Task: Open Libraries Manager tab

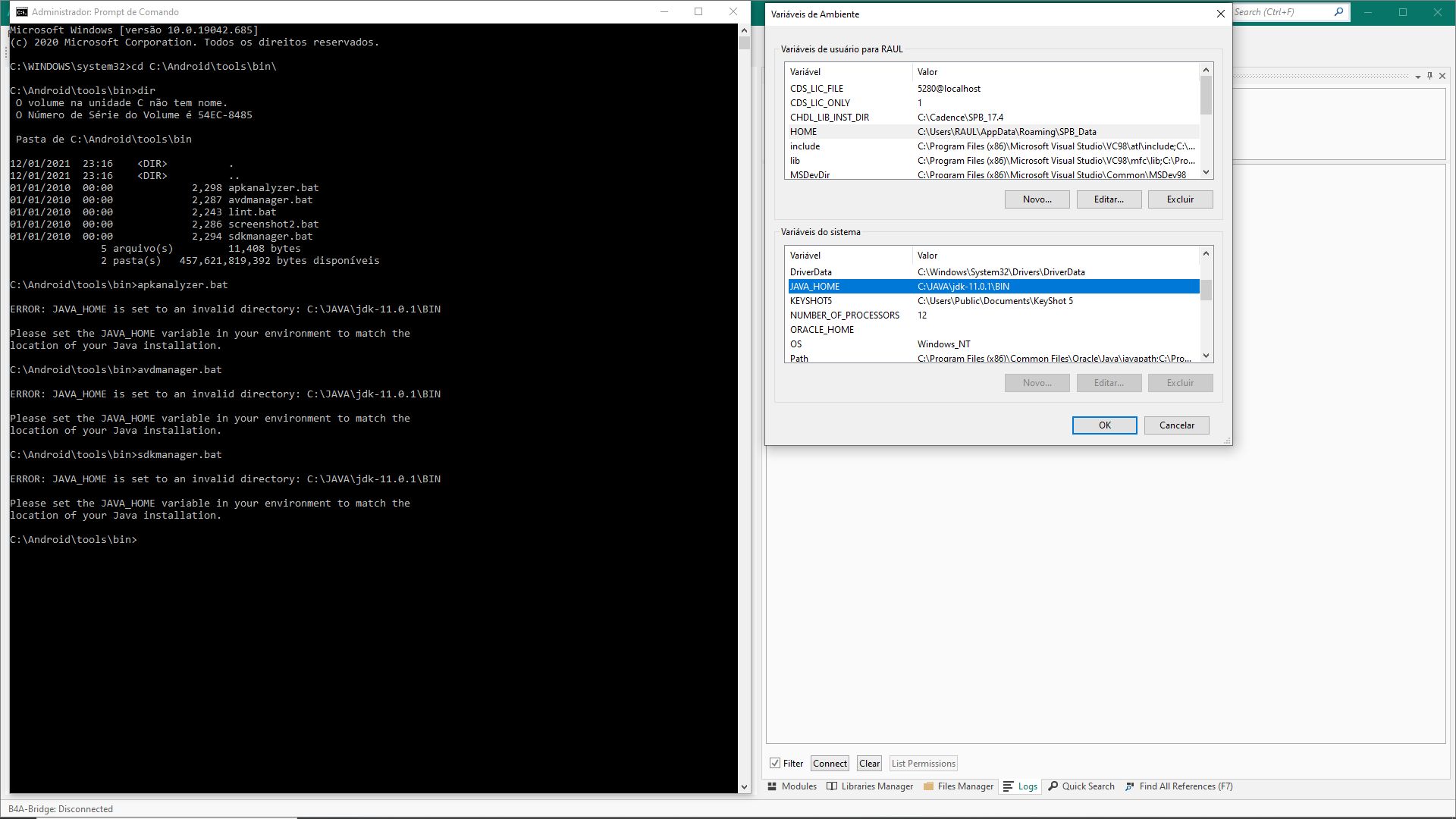Action: coord(870,786)
